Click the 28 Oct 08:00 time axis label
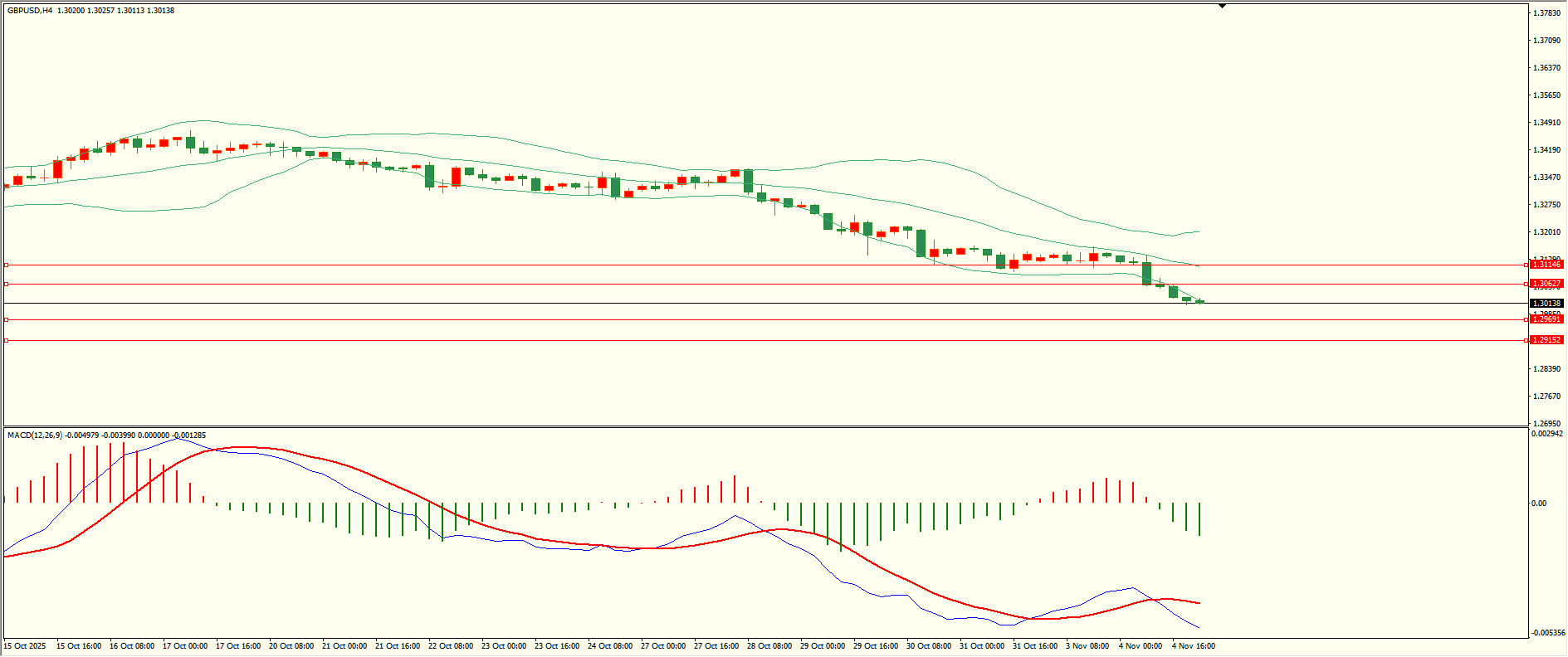Screen dimensions: 1568x657 tap(769, 646)
